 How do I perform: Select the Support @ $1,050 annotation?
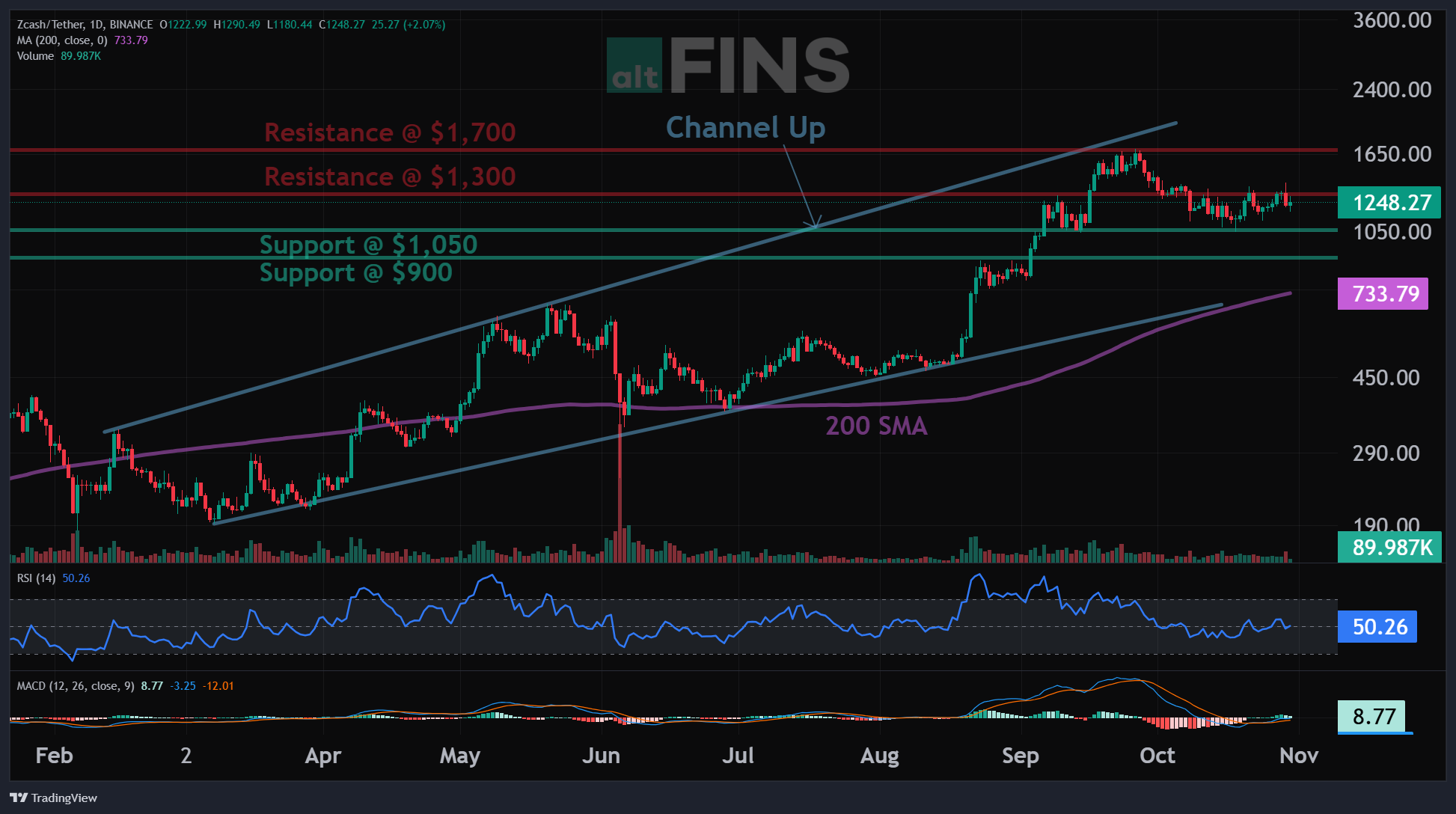pyautogui.click(x=368, y=245)
